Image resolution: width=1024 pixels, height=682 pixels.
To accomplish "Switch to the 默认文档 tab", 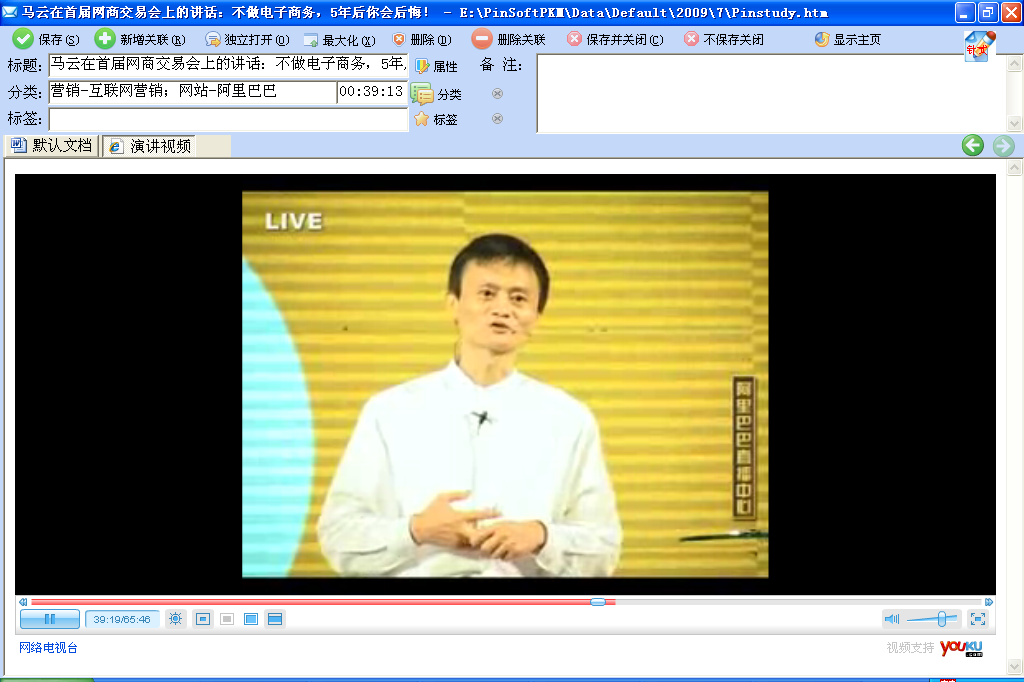I will pyautogui.click(x=51, y=146).
